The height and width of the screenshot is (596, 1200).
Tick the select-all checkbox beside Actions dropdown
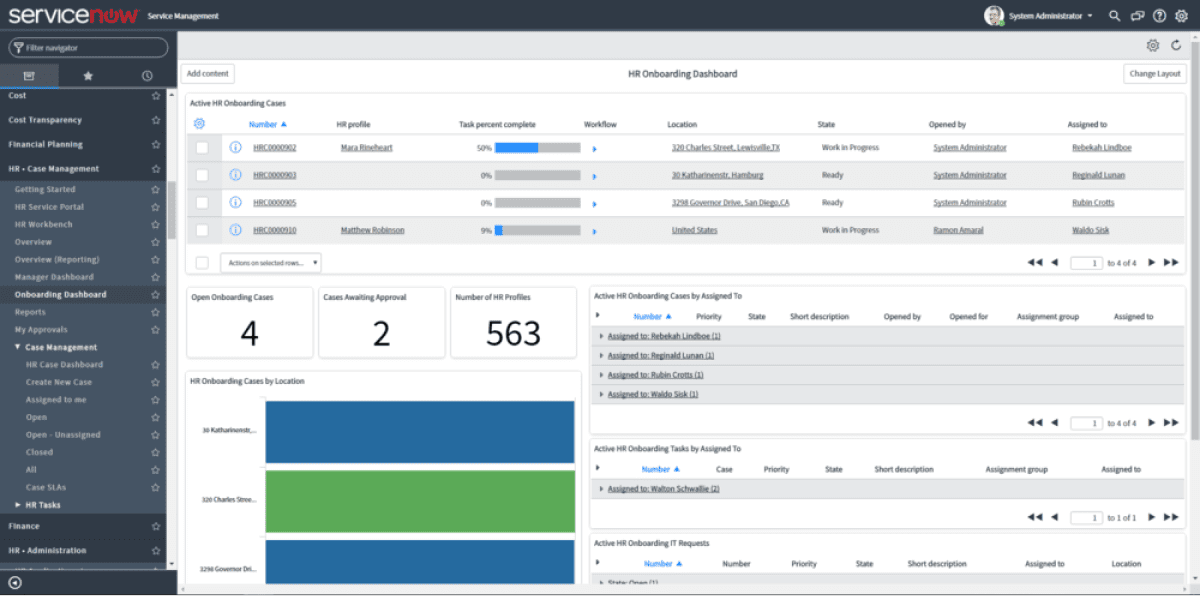(x=202, y=263)
